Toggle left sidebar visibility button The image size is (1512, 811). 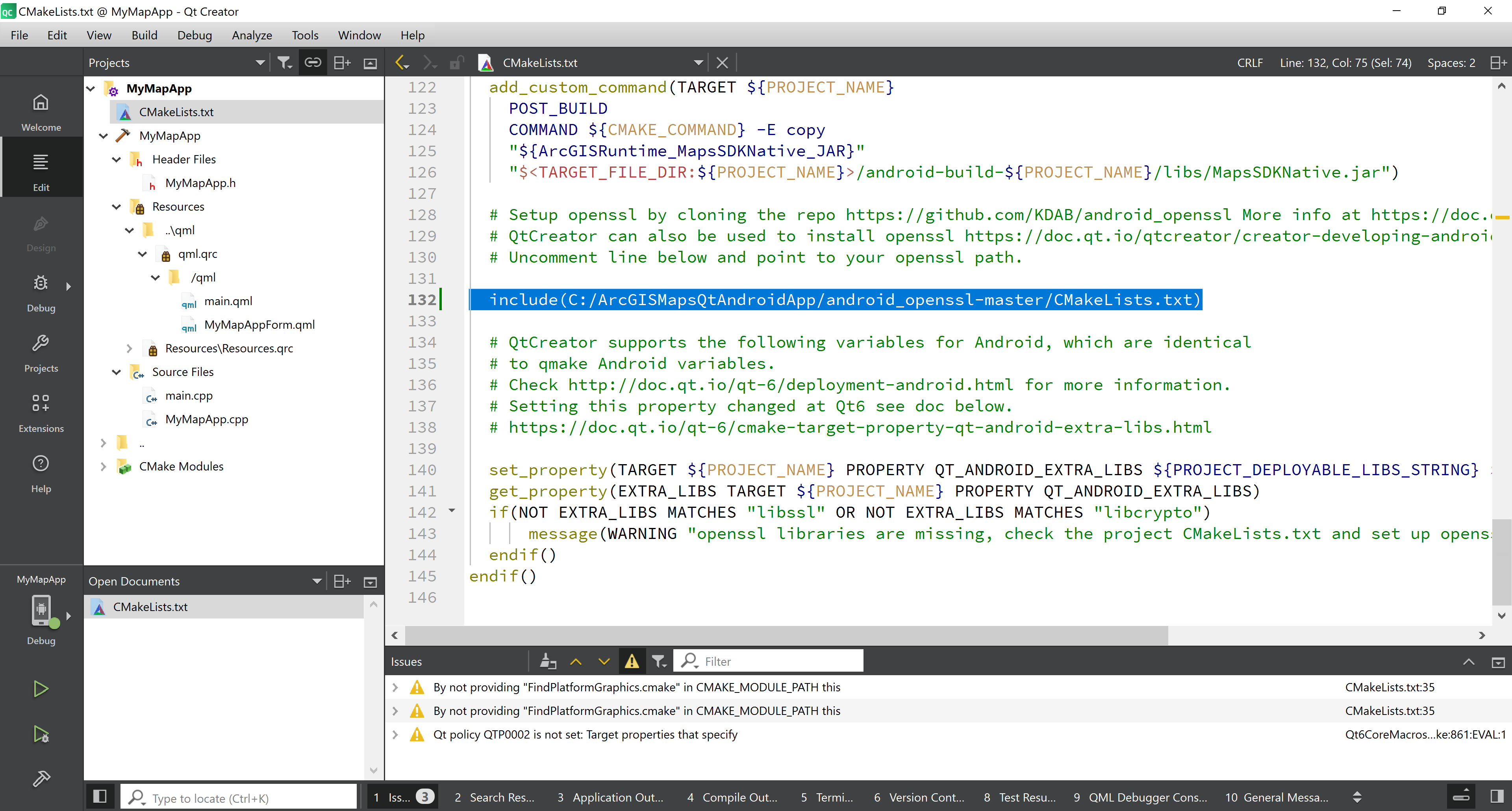[x=100, y=796]
